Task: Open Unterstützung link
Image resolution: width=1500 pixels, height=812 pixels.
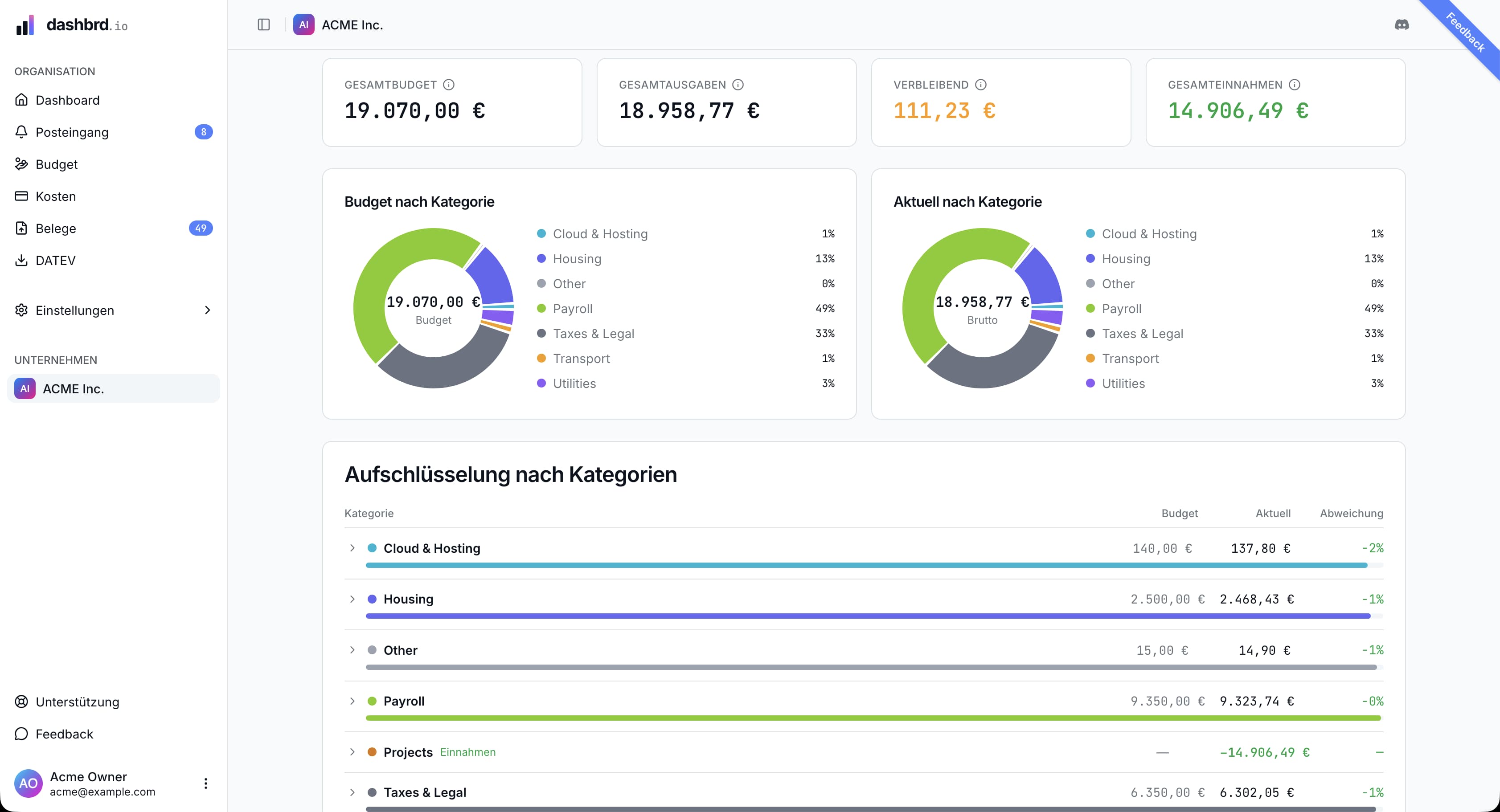Action: pyautogui.click(x=114, y=702)
